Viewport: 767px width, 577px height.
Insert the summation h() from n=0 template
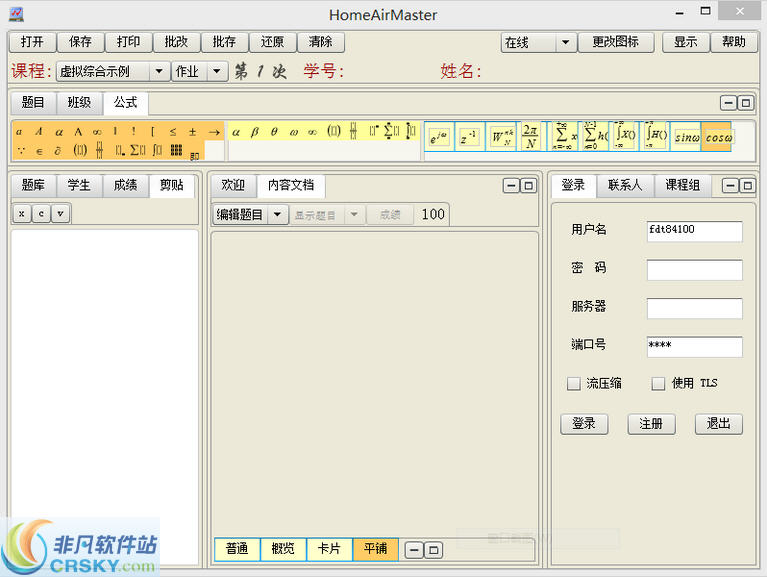(x=595, y=137)
